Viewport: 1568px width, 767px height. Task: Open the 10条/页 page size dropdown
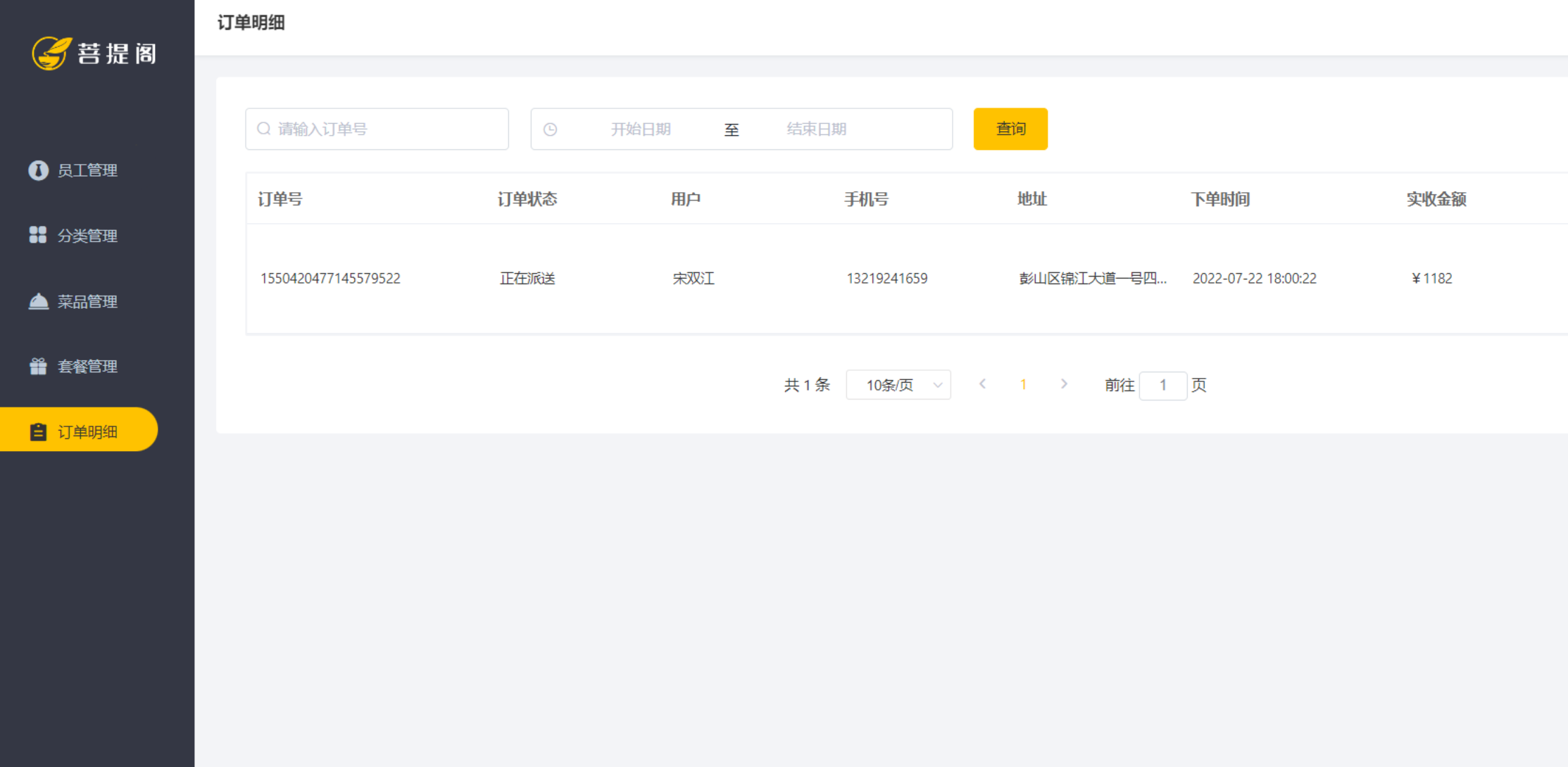coord(898,385)
